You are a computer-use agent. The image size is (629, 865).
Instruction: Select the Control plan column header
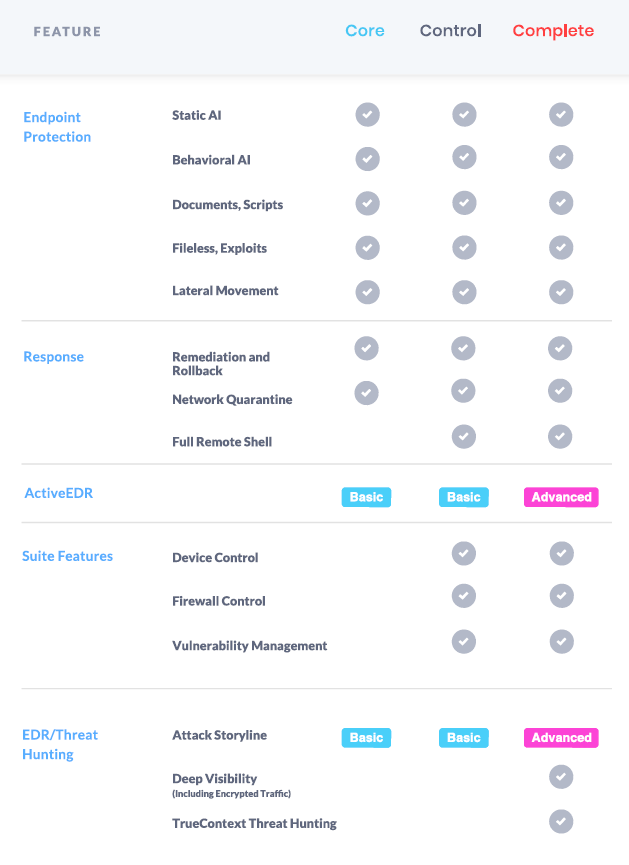450,31
